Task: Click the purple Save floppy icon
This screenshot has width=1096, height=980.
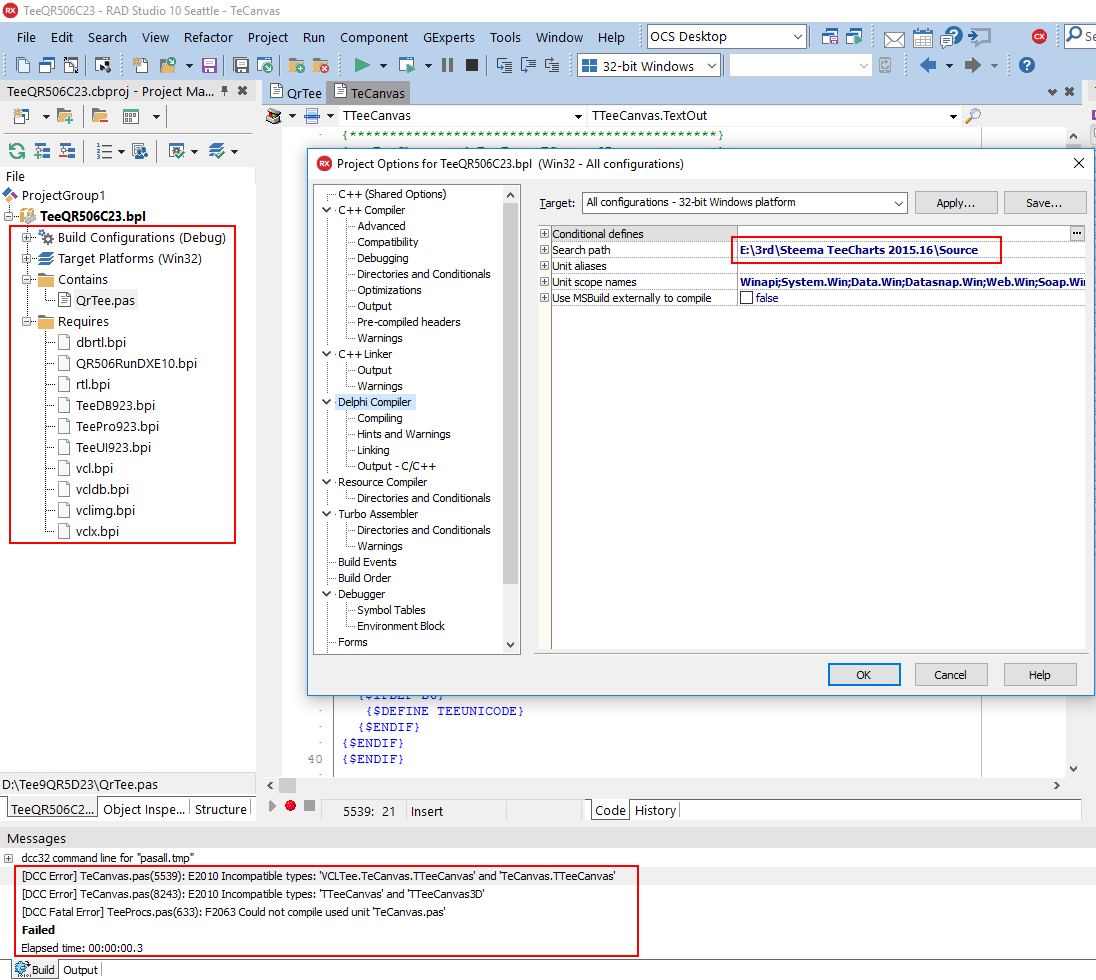Action: (x=209, y=66)
